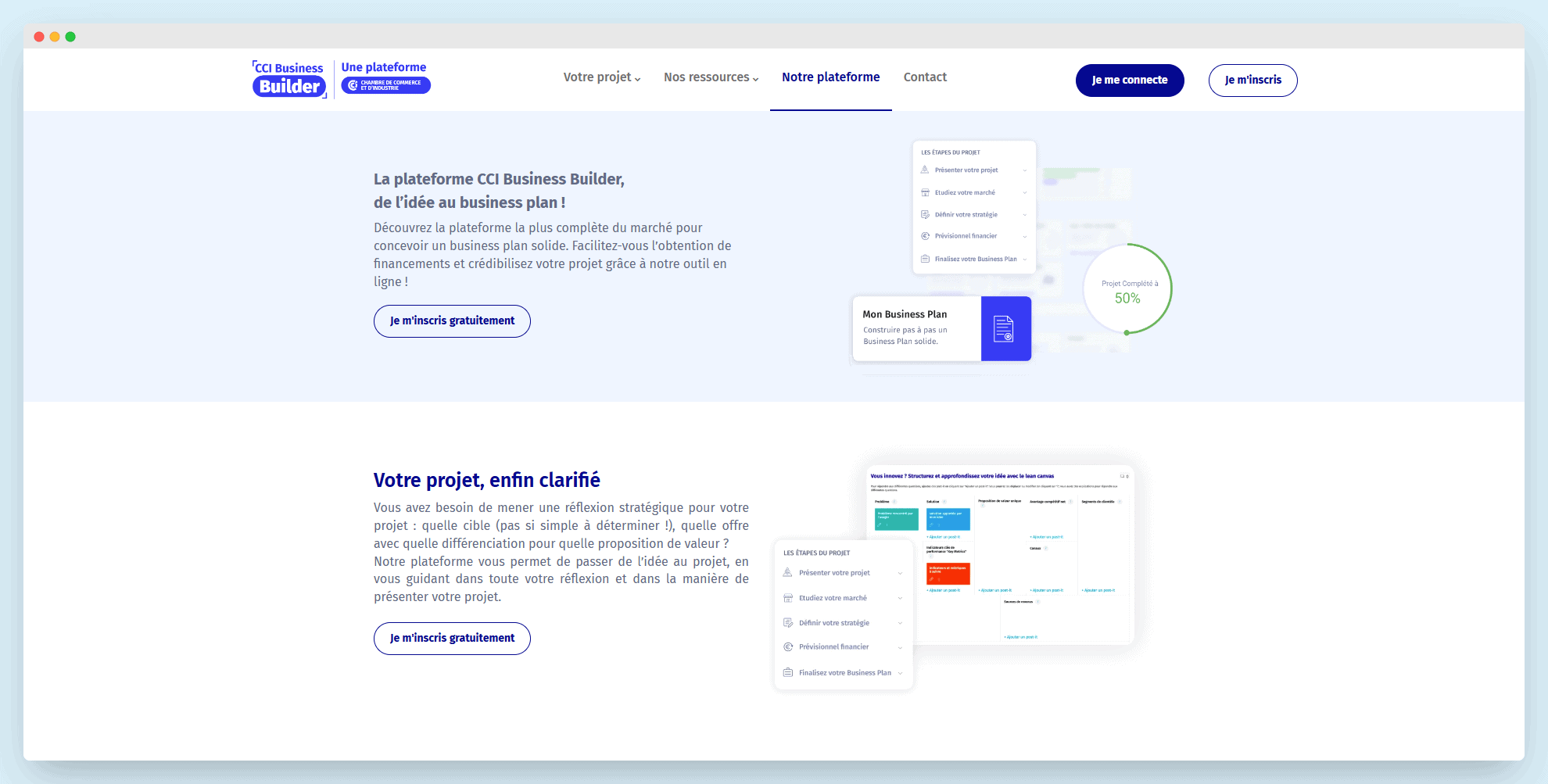Screen dimensions: 1548x784
Task: Expand Présenter votre projet chevron in the upper steps panel
Action: [1025, 170]
